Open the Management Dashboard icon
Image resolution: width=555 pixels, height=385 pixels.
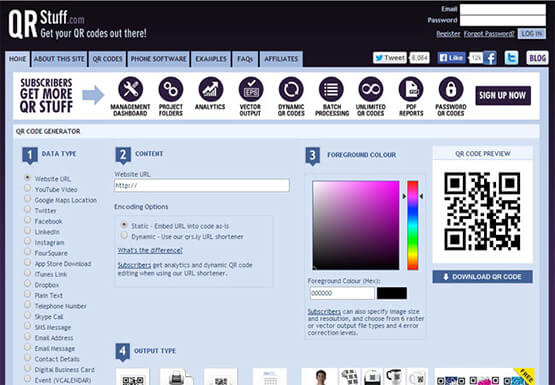131,89
